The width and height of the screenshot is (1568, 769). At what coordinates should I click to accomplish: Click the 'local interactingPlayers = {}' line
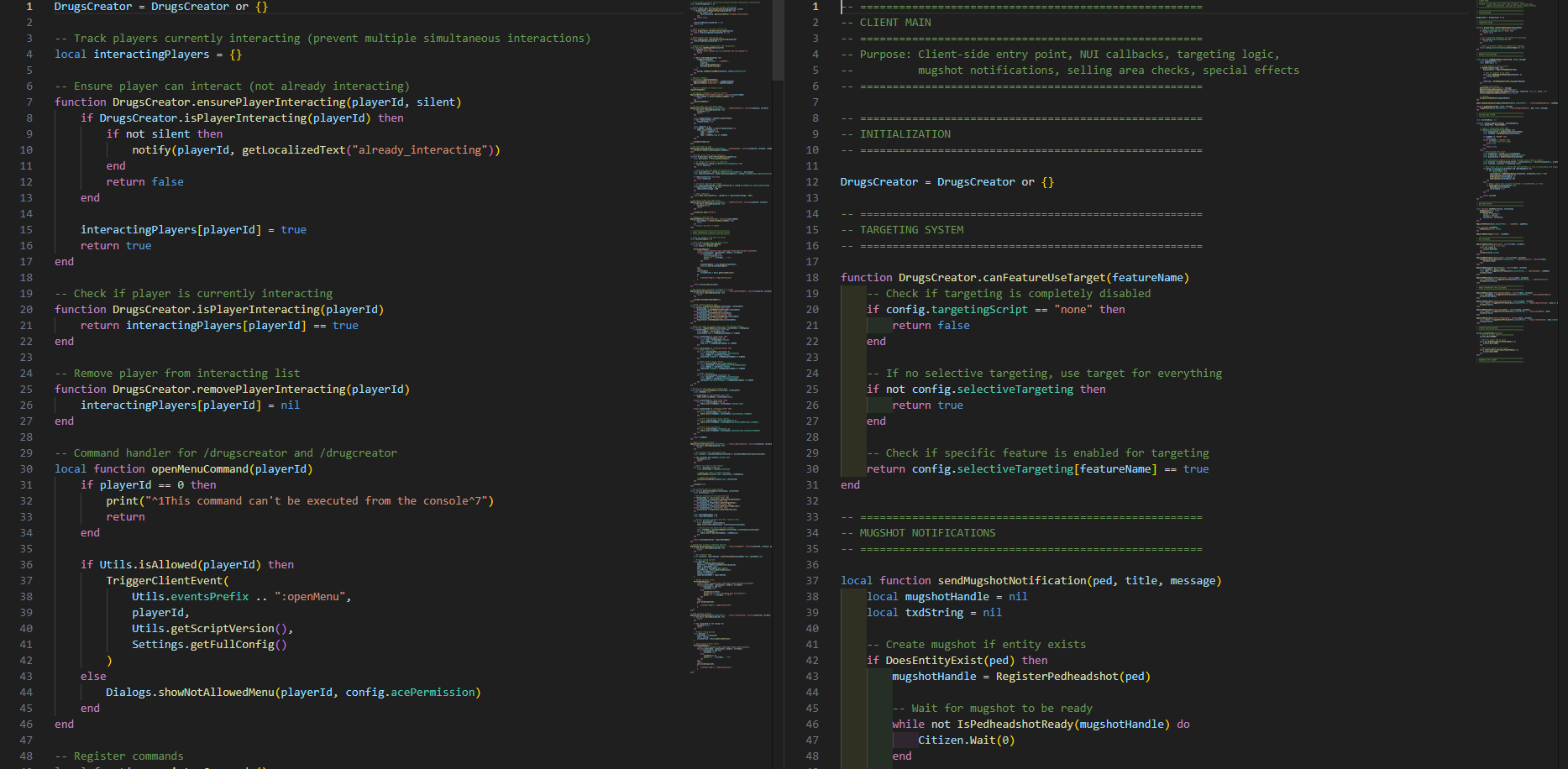[x=148, y=55]
